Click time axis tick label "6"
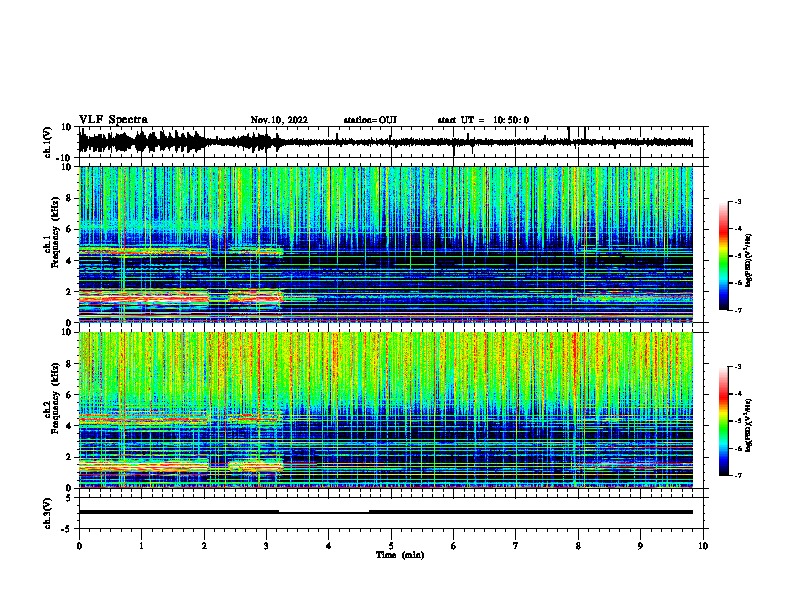The image size is (792, 612). click(x=454, y=546)
